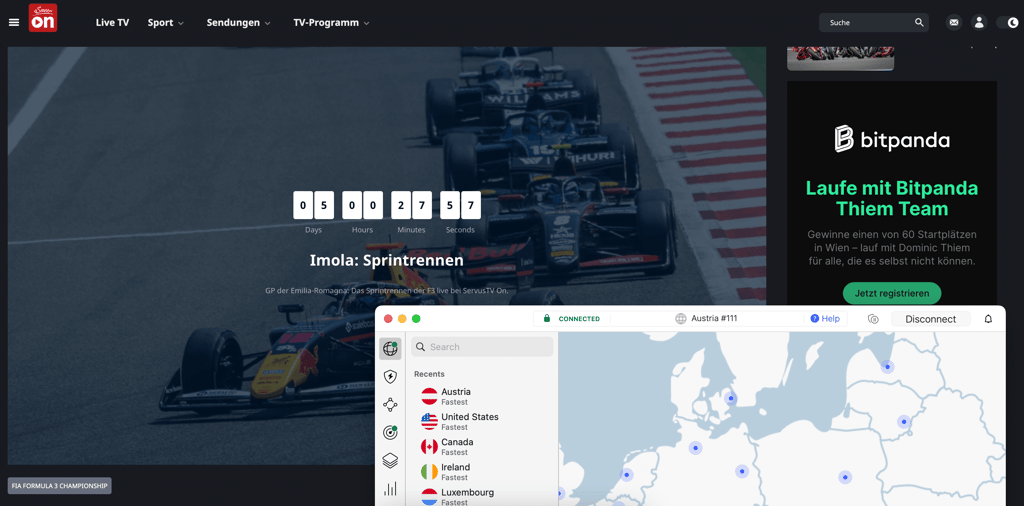Select Canada in the Recents list
Image resolution: width=1024 pixels, height=506 pixels.
pos(482,447)
